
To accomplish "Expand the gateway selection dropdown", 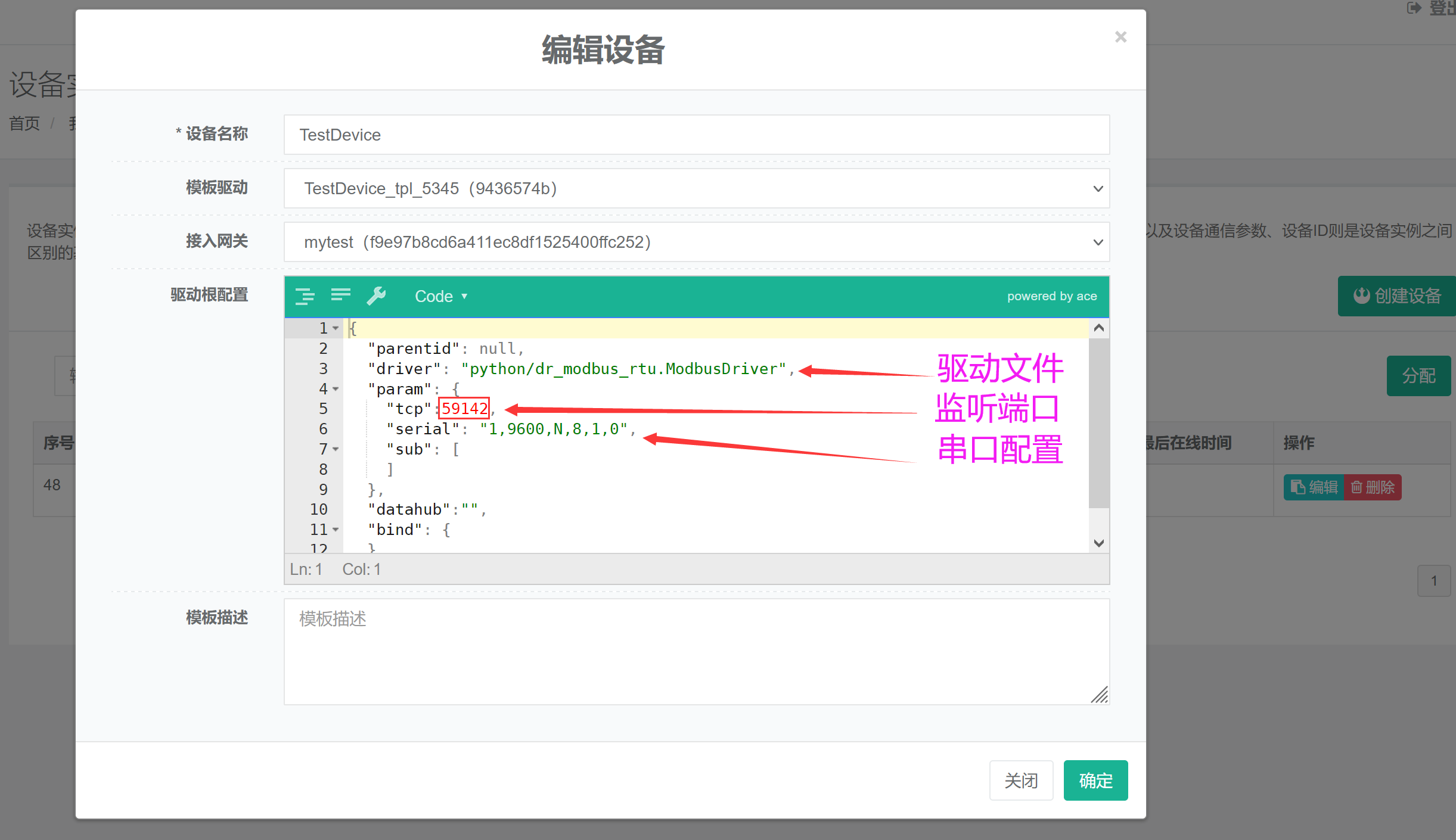I will pyautogui.click(x=696, y=242).
